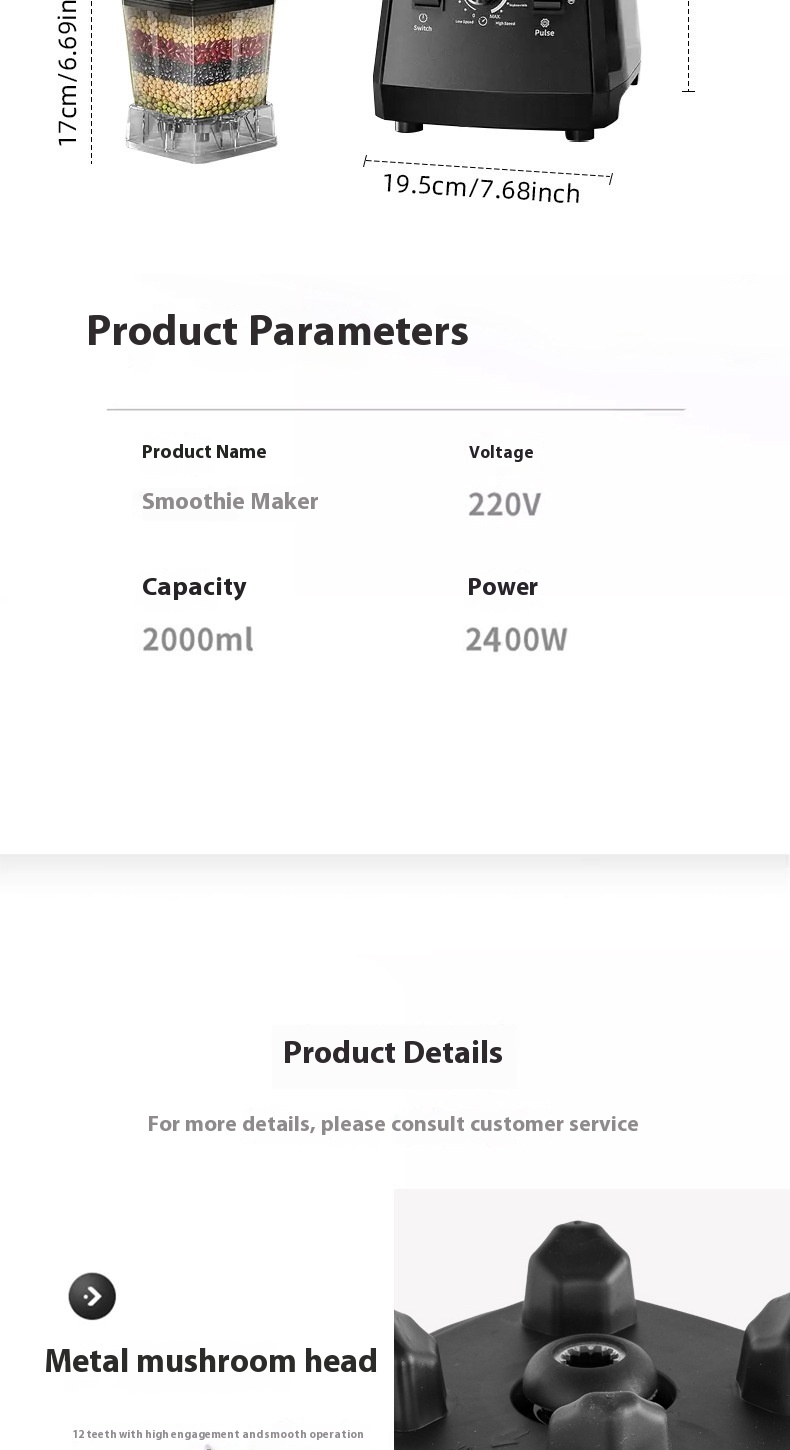Click the 19.5cm/7.68inch width dimension label
This screenshot has width=790, height=1450.
[481, 186]
